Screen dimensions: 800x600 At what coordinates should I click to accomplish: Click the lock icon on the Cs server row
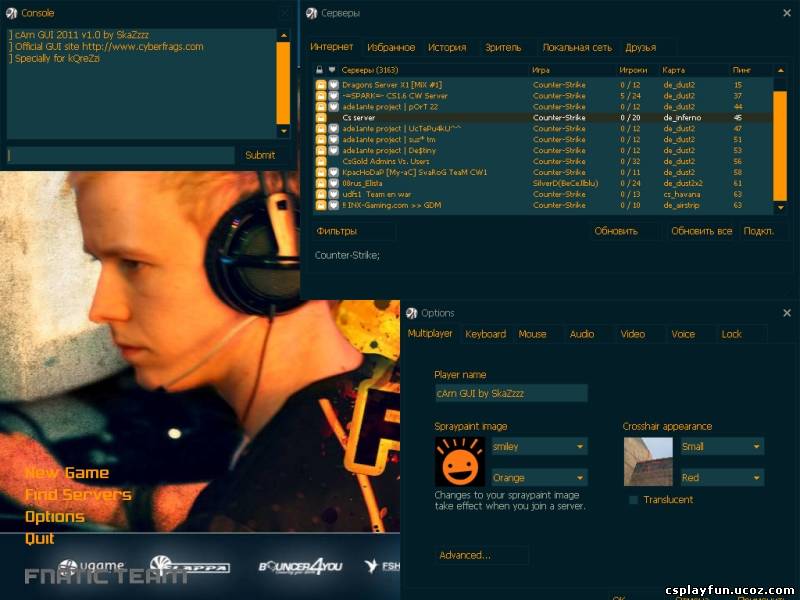tap(320, 117)
